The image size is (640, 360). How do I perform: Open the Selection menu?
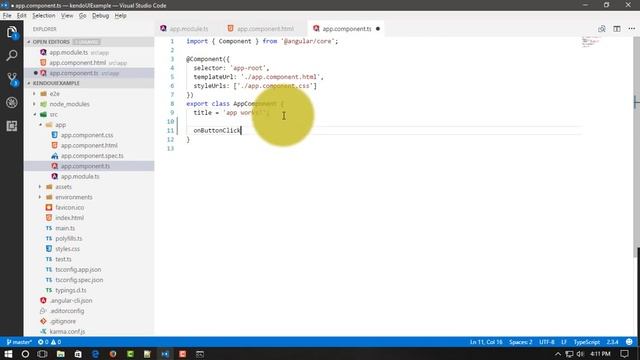[44, 16]
